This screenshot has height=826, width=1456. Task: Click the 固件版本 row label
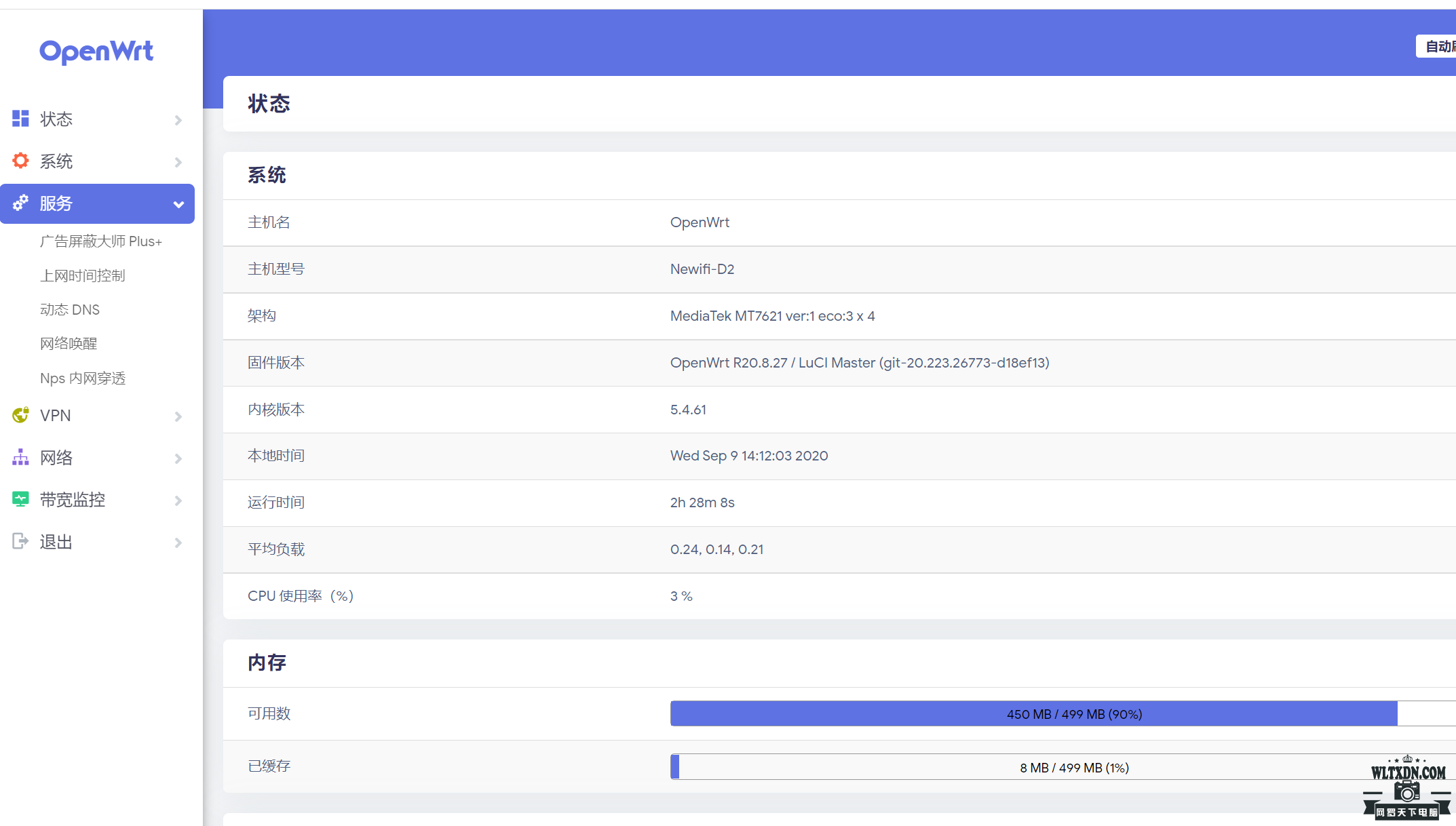tap(276, 363)
